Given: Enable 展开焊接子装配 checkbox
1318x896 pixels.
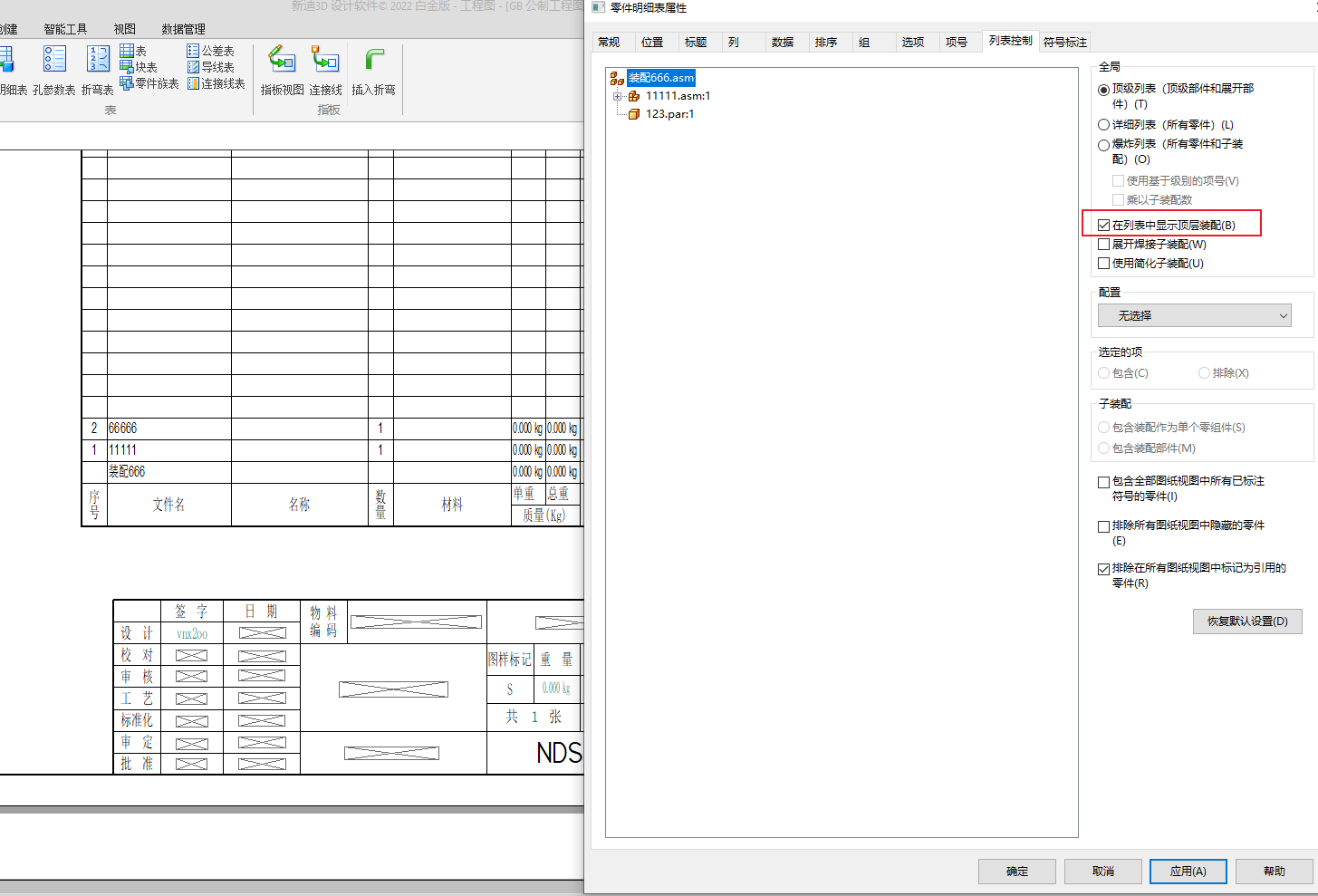Looking at the screenshot, I should click(1103, 245).
